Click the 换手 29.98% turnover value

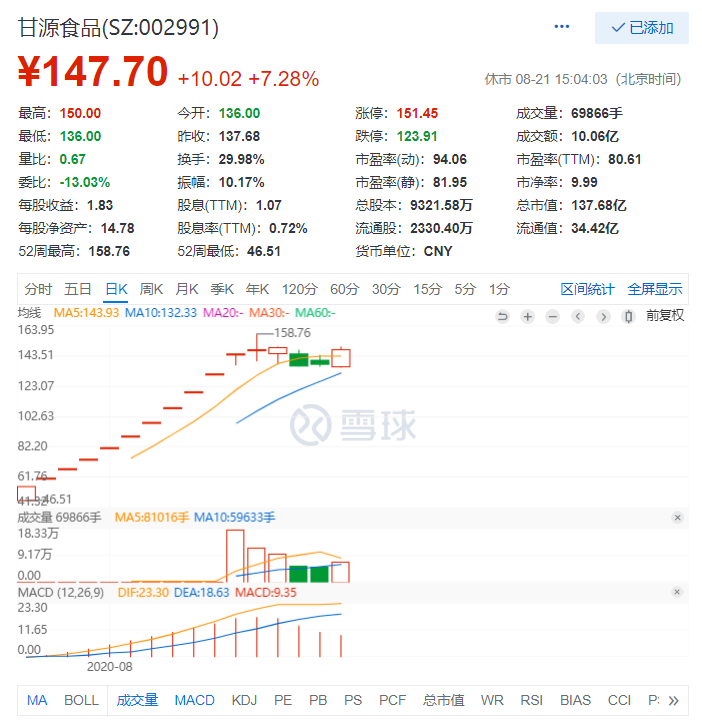pyautogui.click(x=241, y=160)
